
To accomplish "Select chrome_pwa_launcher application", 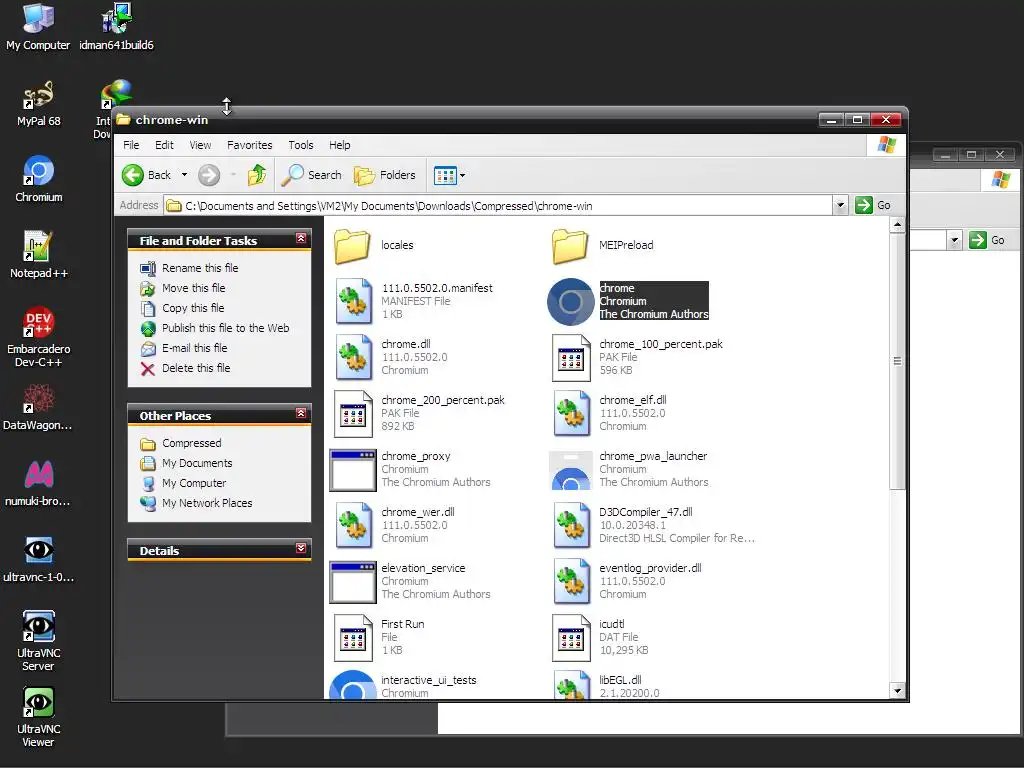I will click(x=630, y=470).
